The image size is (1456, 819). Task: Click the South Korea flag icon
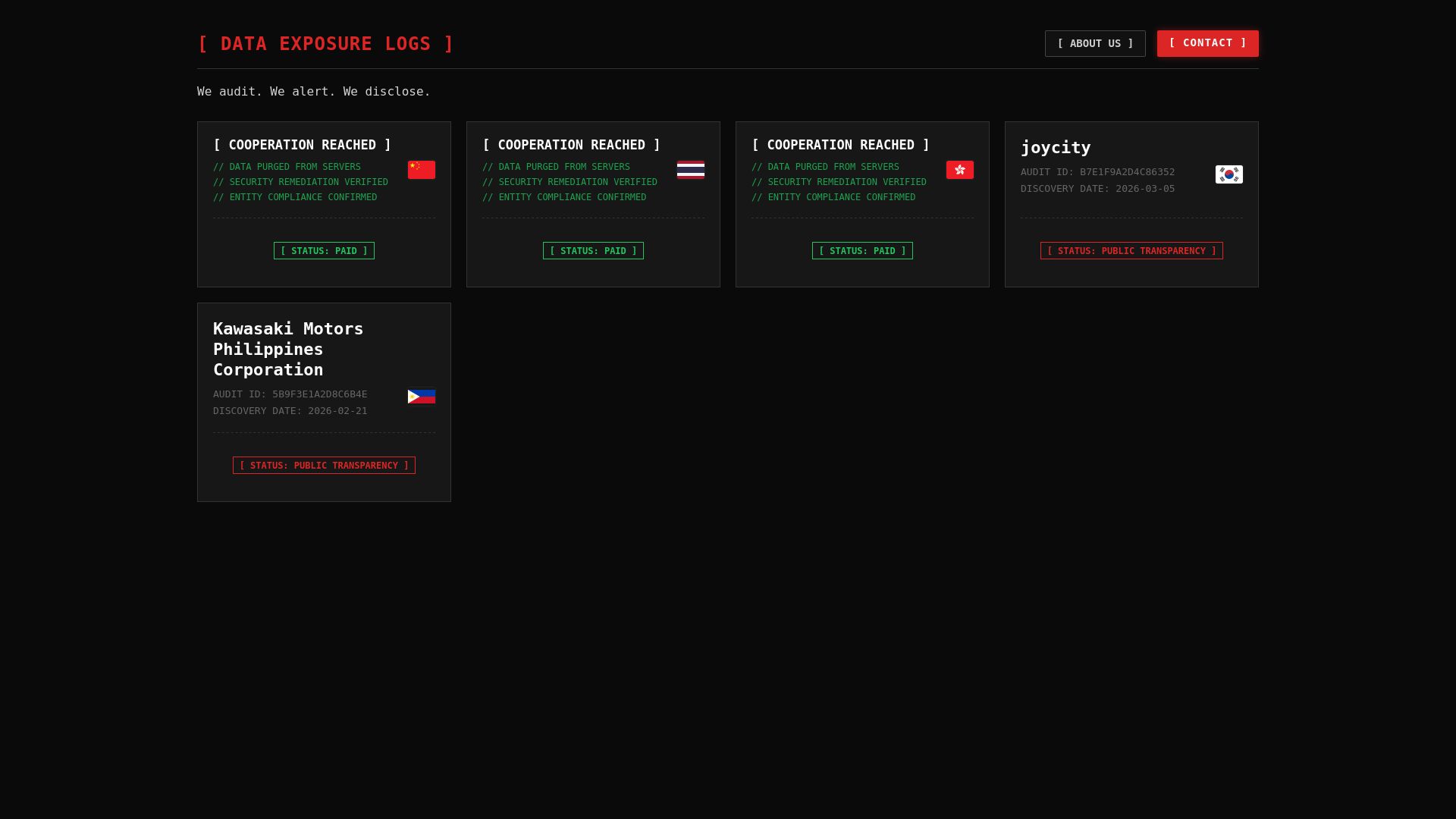(x=1228, y=174)
